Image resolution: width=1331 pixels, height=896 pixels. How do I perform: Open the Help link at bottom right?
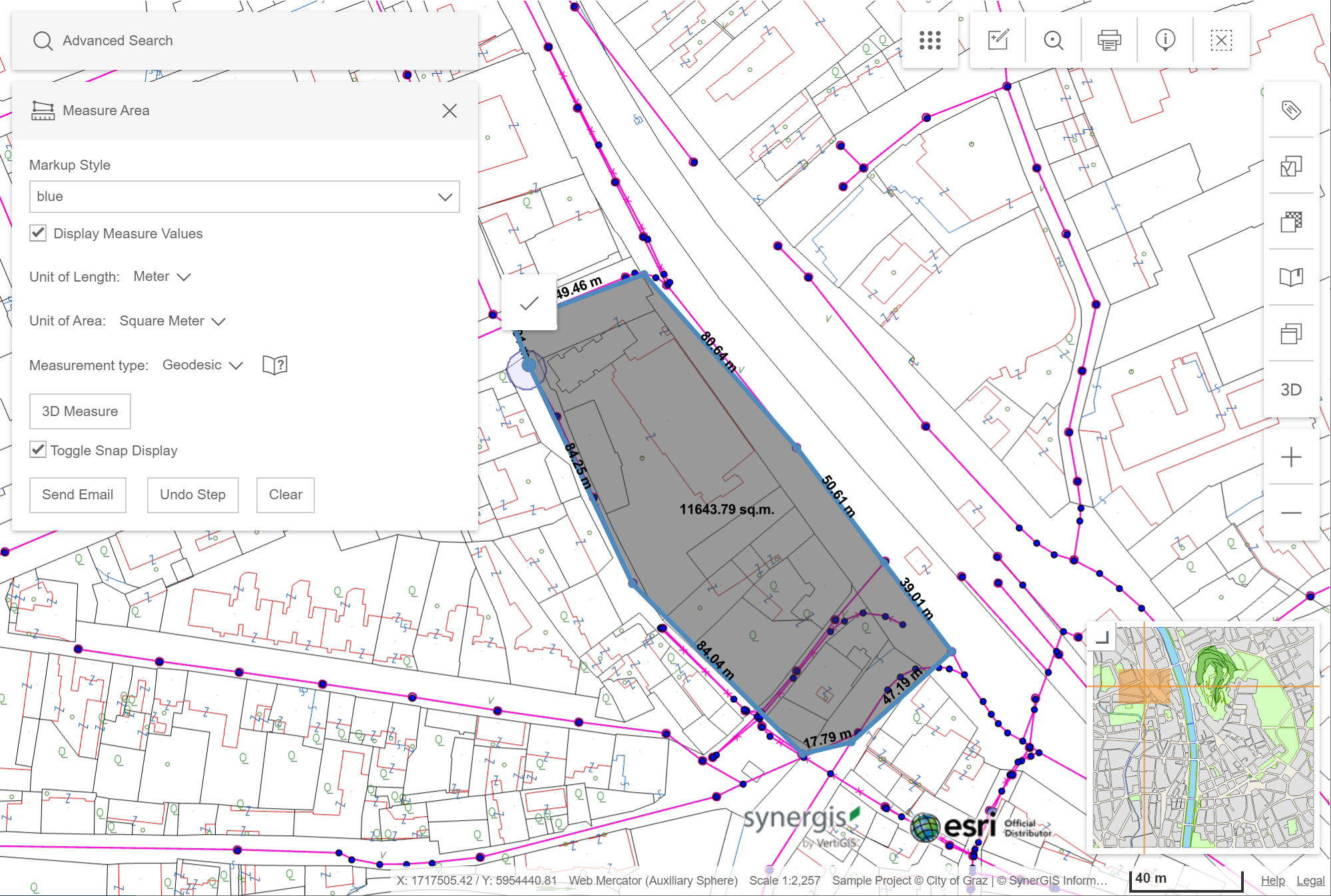(1272, 880)
